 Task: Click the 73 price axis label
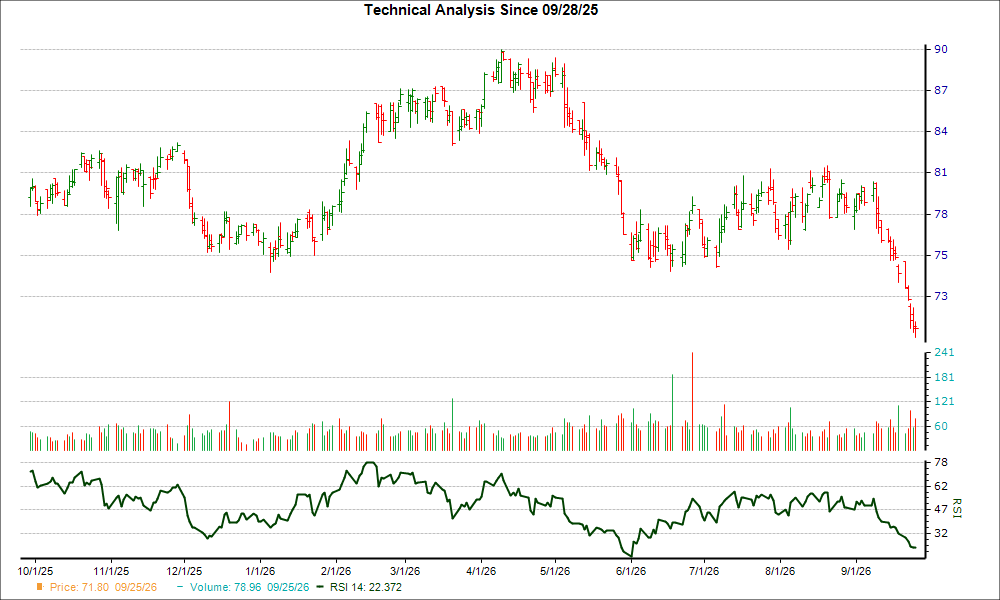pos(941,296)
